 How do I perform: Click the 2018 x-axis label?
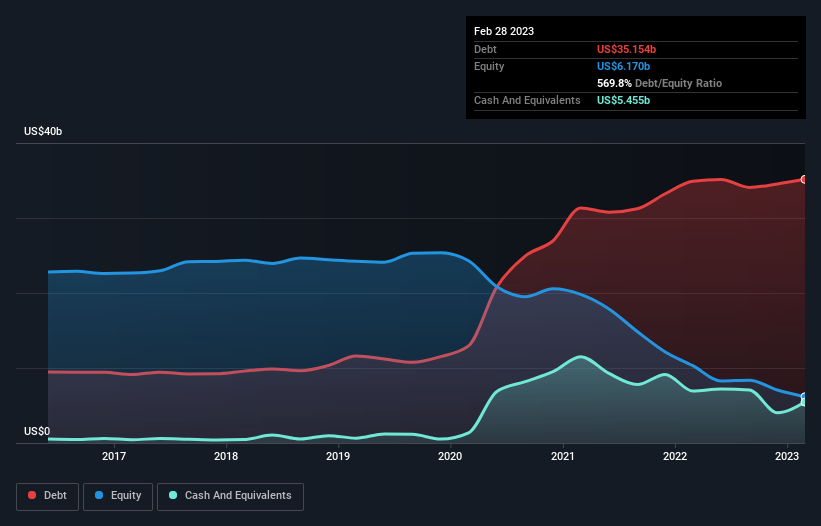(x=226, y=456)
